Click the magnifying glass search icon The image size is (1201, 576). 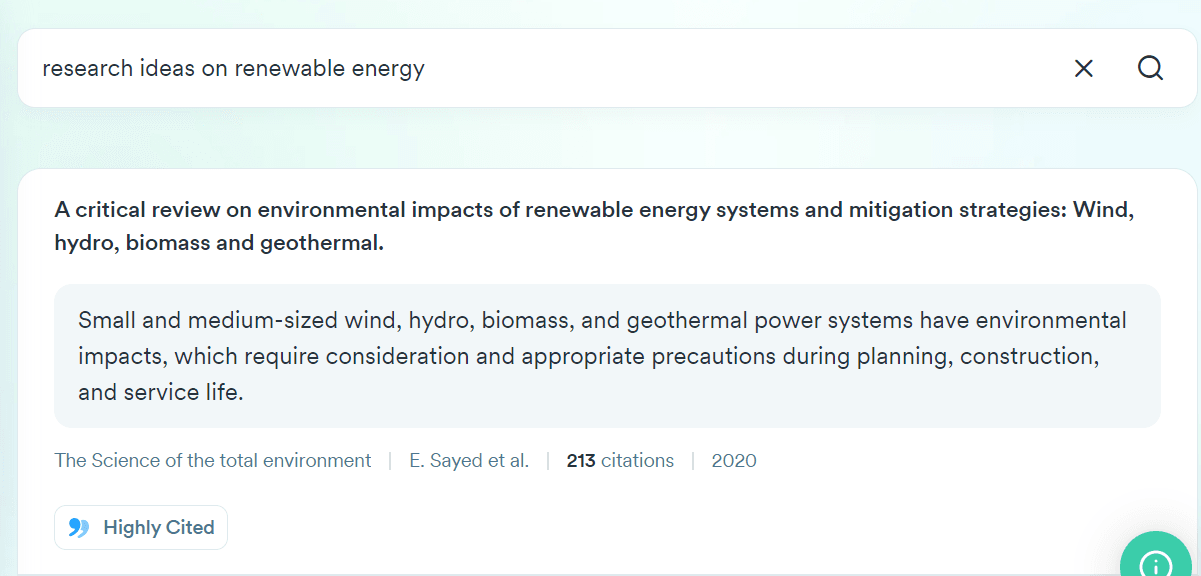point(1150,68)
